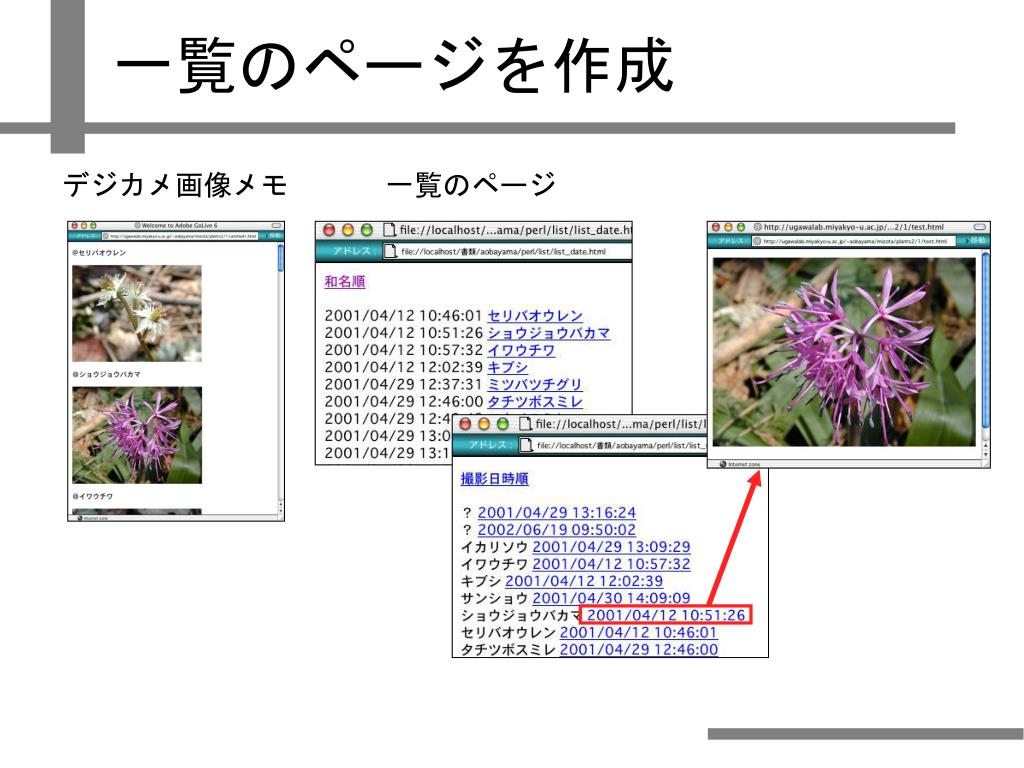Click the 移動 go button in the test.html window
This screenshot has width=1024, height=768.
(x=974, y=241)
